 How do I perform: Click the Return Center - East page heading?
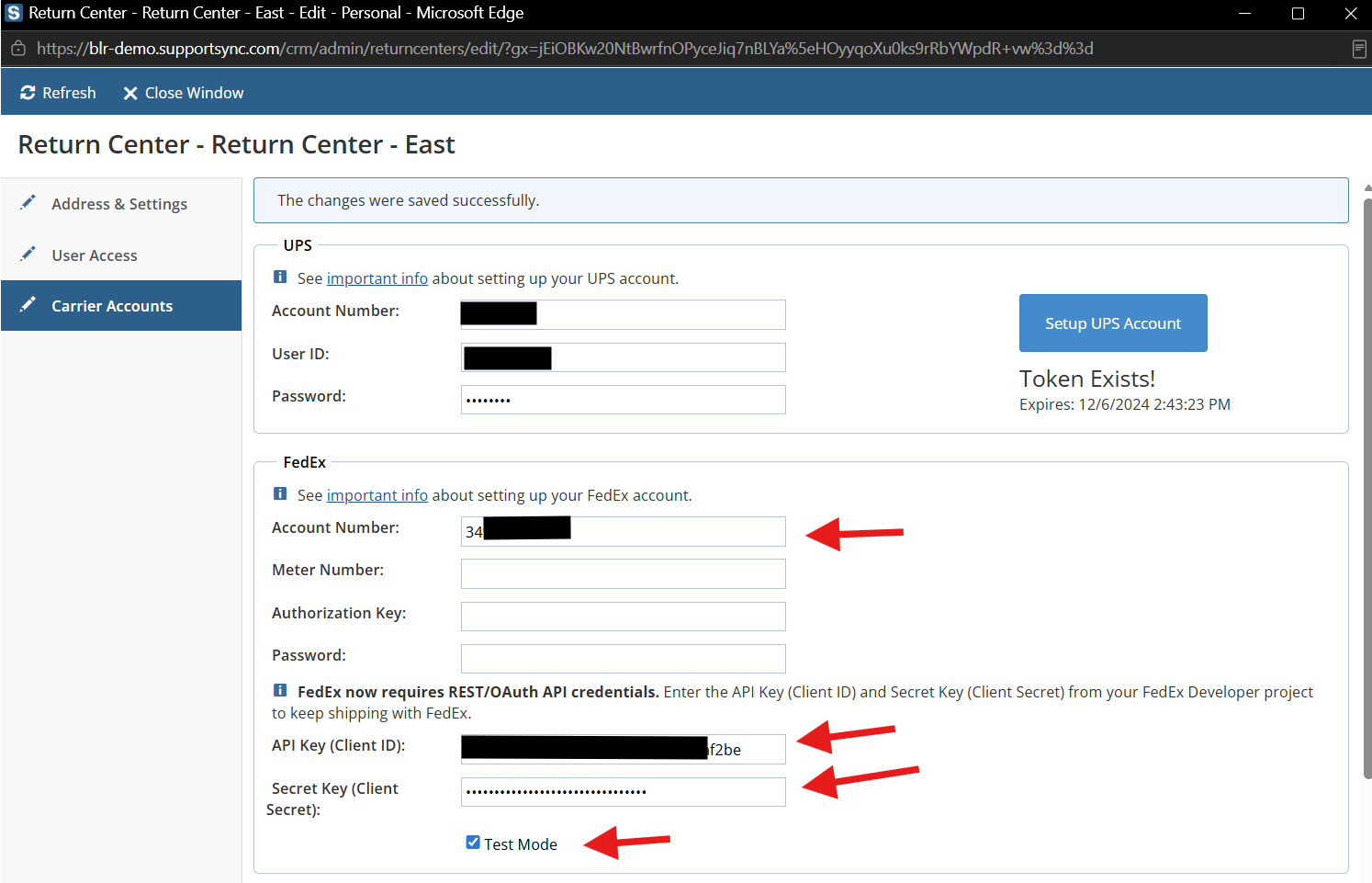point(237,144)
